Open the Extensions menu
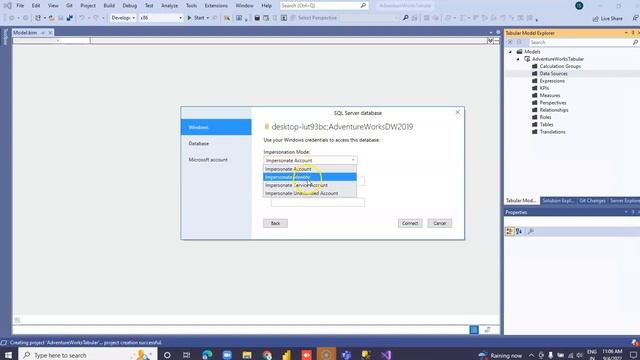Screen dimensions: 640x360 [x=216, y=6]
